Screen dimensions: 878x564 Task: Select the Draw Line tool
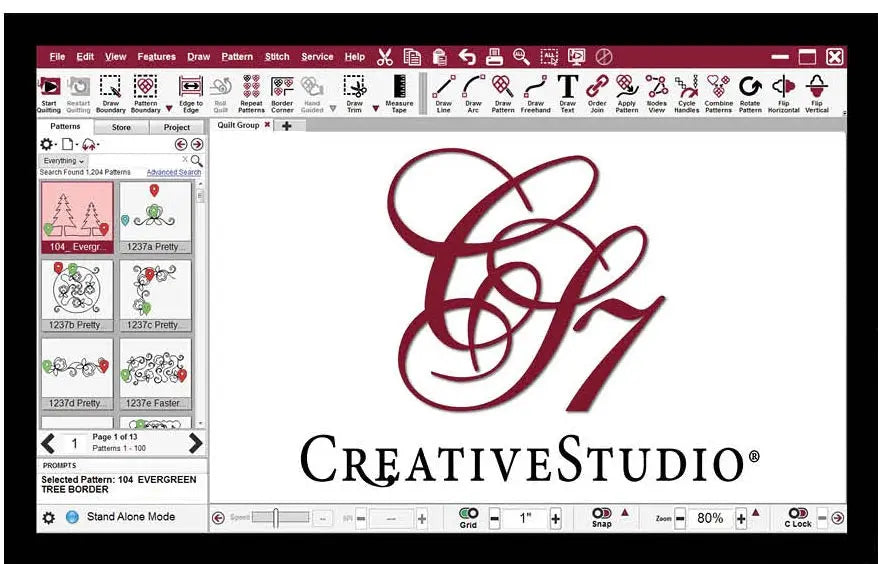[443, 94]
